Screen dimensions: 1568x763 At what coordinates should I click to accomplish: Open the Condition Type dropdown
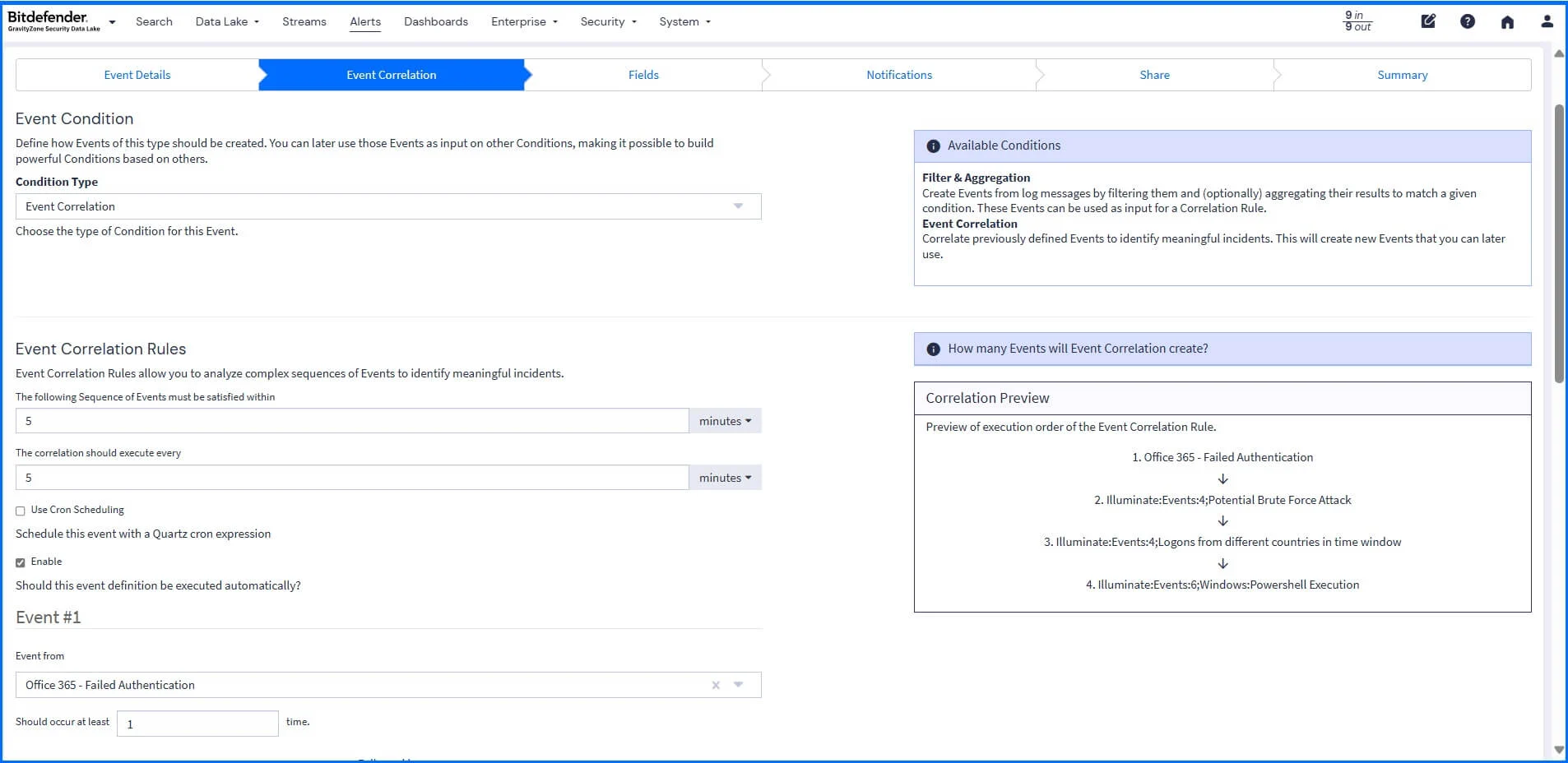pyautogui.click(x=735, y=206)
